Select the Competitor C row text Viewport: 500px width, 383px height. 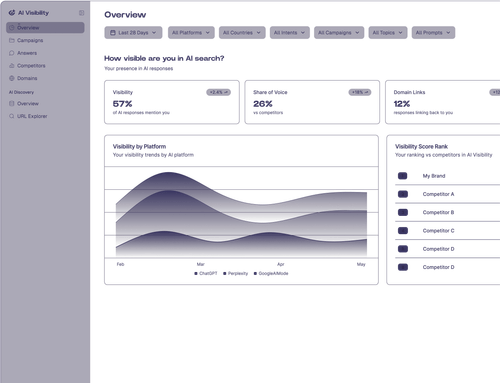[438, 231]
